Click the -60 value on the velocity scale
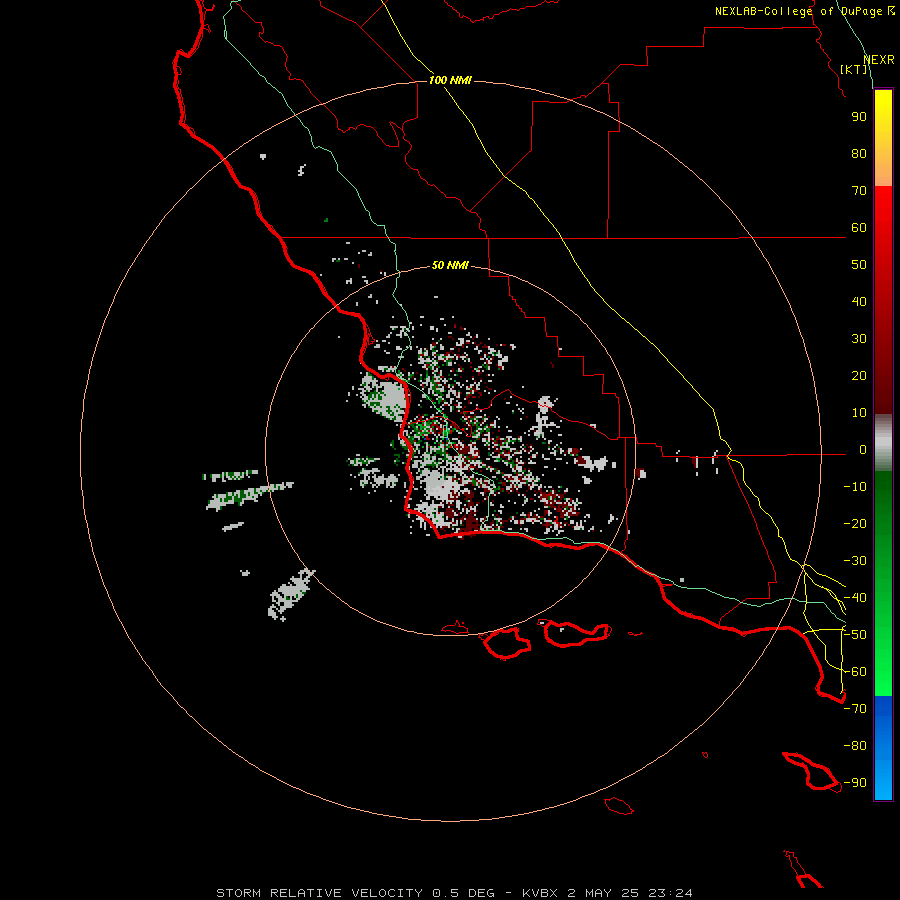 855,672
